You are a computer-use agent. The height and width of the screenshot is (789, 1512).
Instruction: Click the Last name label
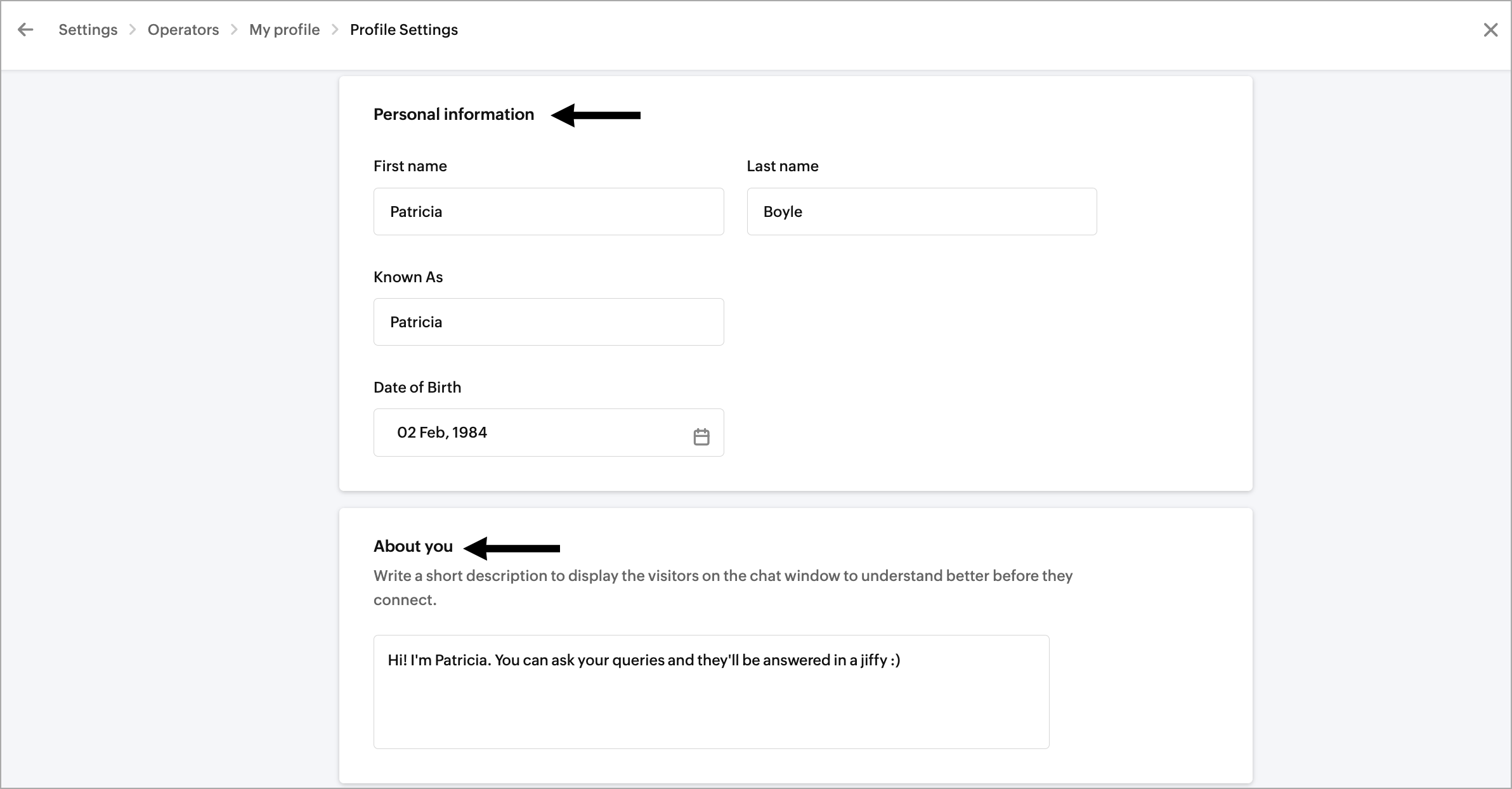(782, 166)
